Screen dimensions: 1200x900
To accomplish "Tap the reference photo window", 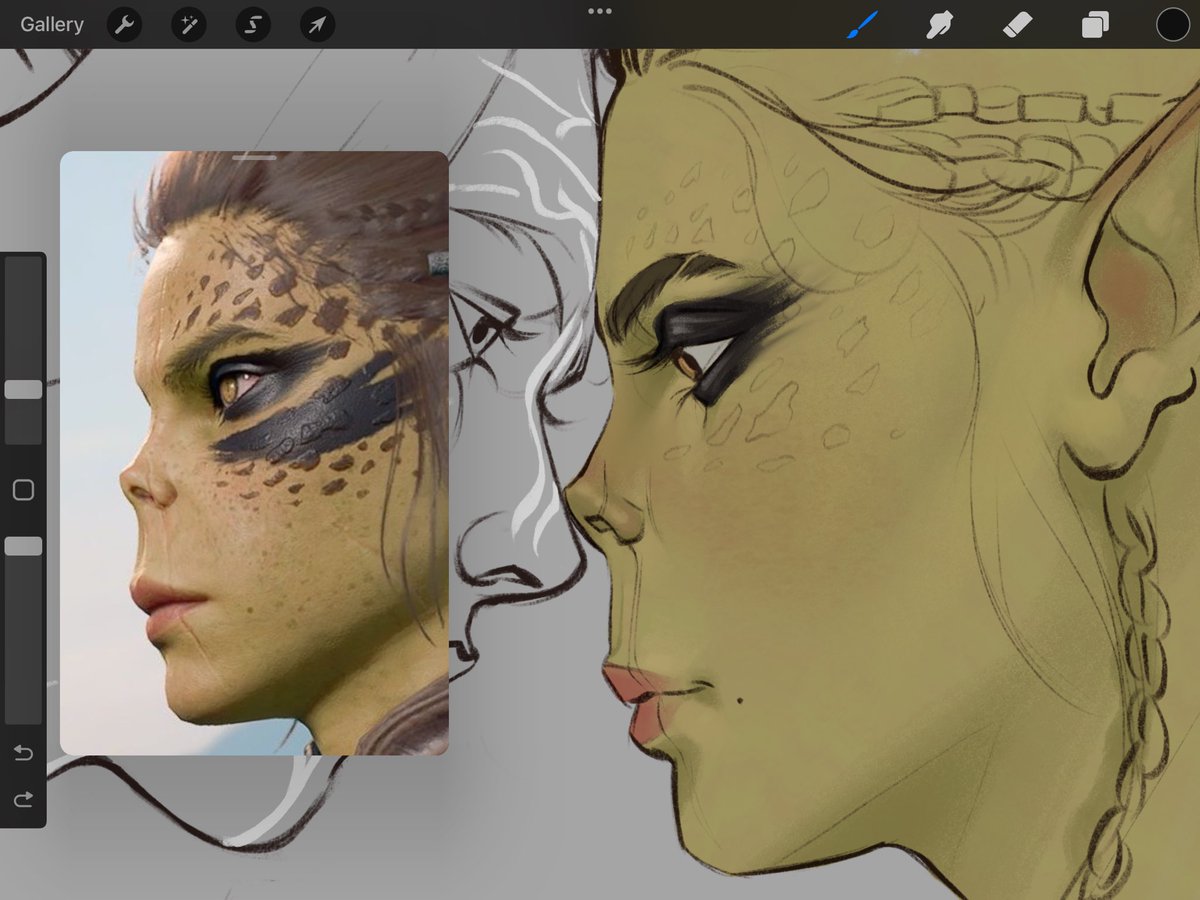I will pyautogui.click(x=254, y=453).
